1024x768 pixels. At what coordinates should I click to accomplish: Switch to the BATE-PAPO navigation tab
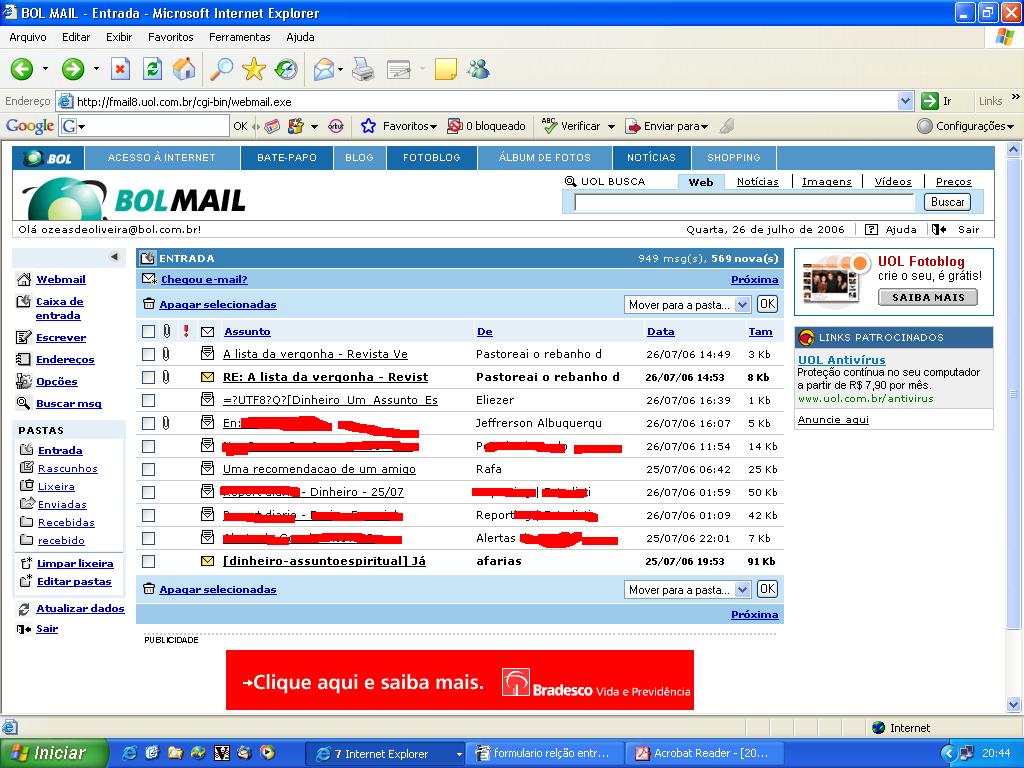coord(287,157)
